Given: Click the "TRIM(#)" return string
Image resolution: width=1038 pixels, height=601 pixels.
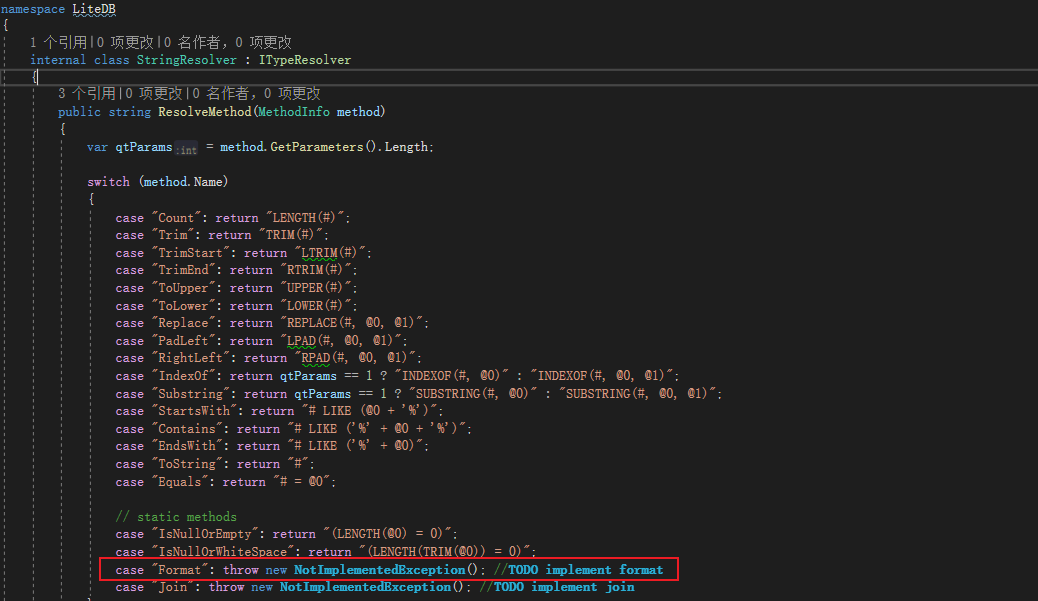Looking at the screenshot, I should 290,235.
